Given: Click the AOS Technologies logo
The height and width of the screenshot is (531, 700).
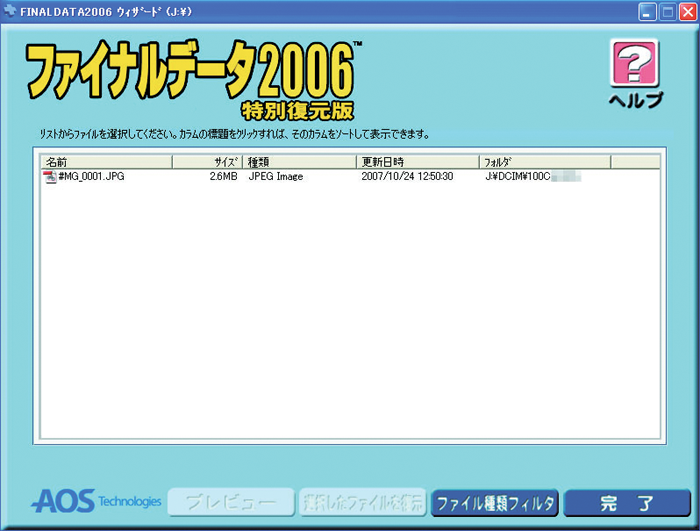Looking at the screenshot, I should (x=96, y=501).
